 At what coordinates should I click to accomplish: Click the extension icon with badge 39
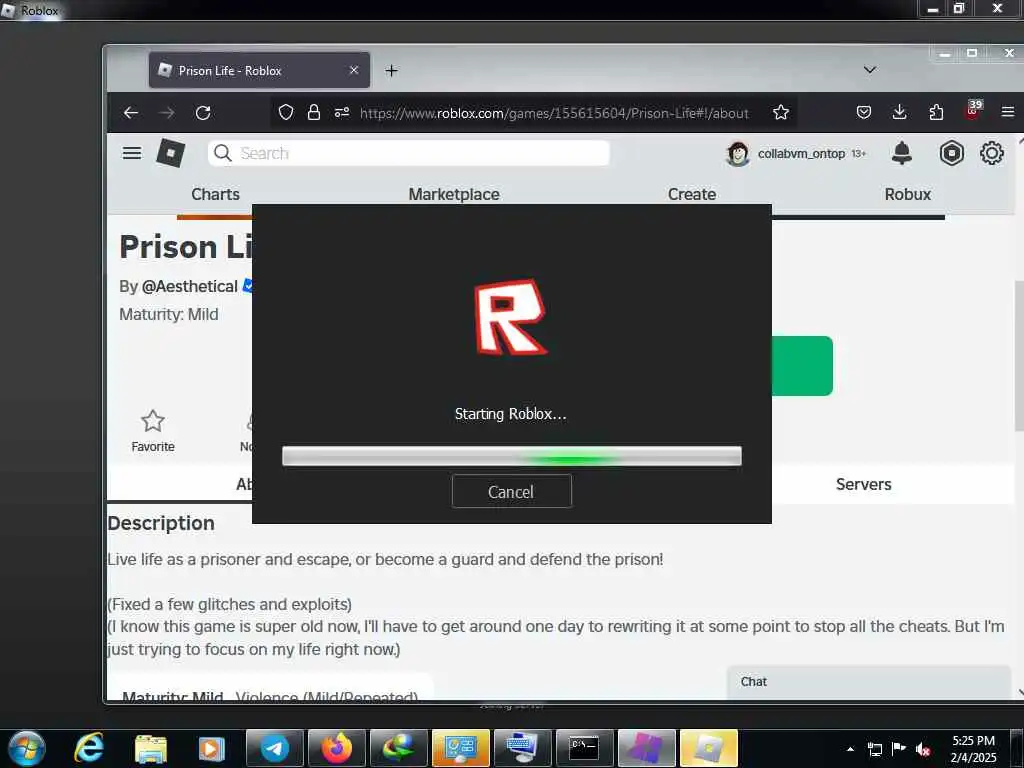tap(972, 110)
